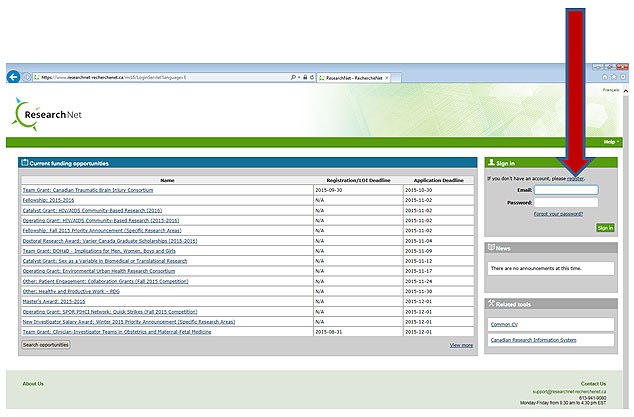The image size is (634, 417).
Task: Click the browser back arrow button
Action: [x=13, y=76]
